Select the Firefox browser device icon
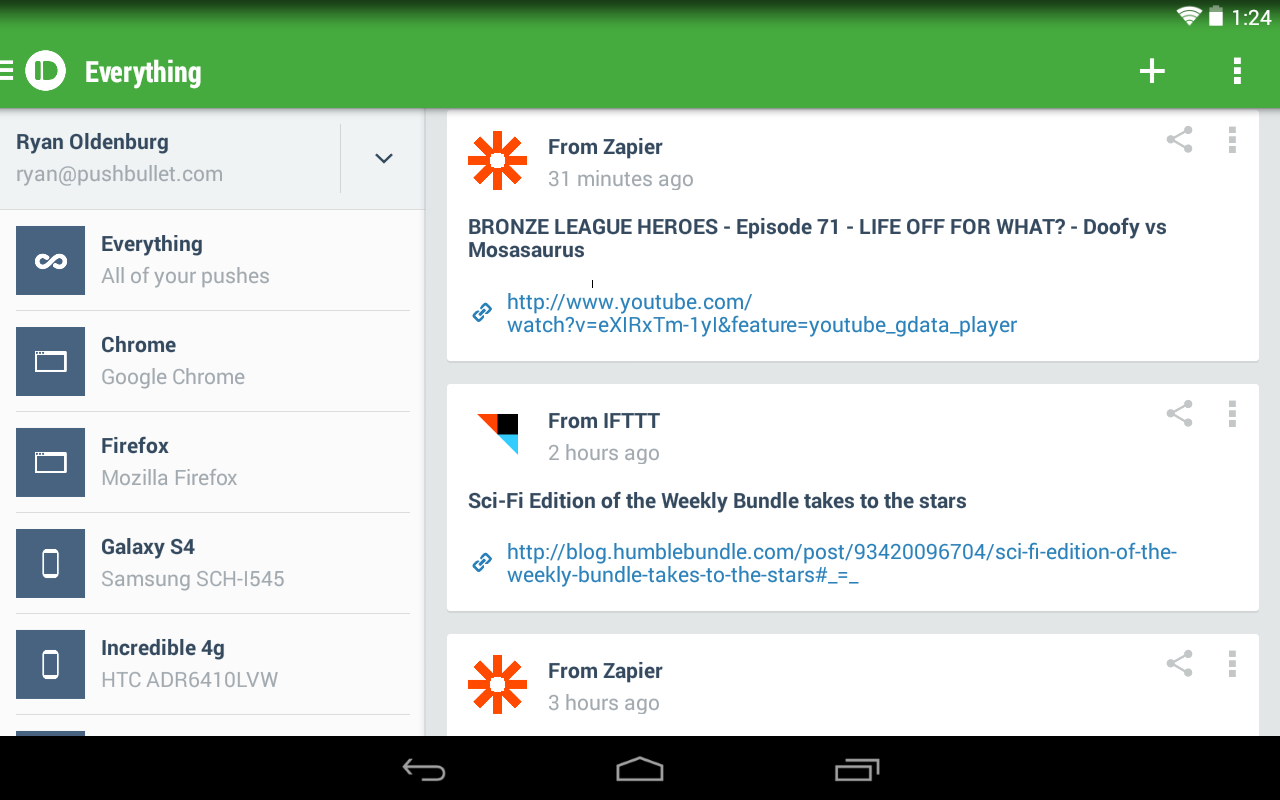Viewport: 1280px width, 800px height. 50,462
